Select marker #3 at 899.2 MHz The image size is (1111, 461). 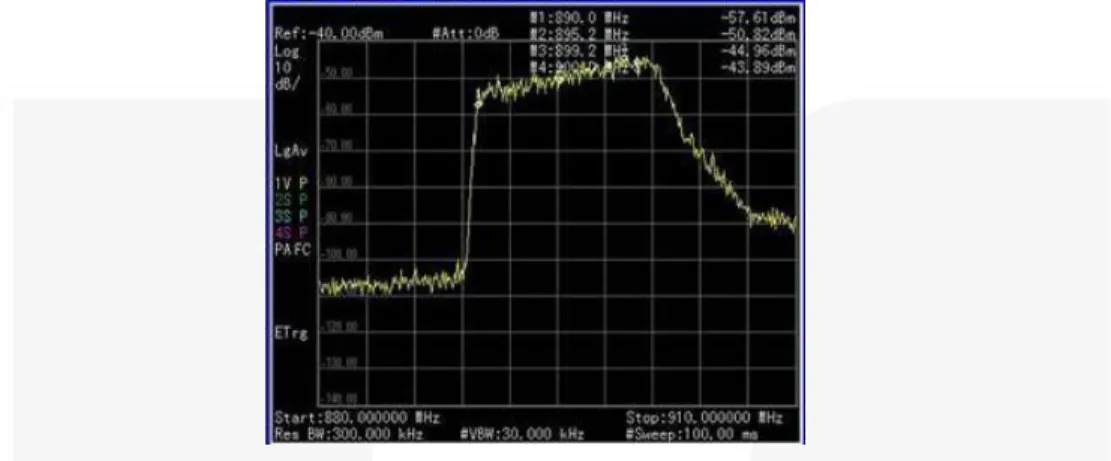tap(579, 50)
